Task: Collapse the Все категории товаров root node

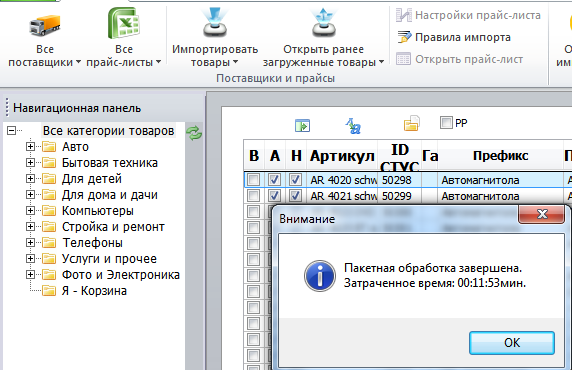Action: 12,130
